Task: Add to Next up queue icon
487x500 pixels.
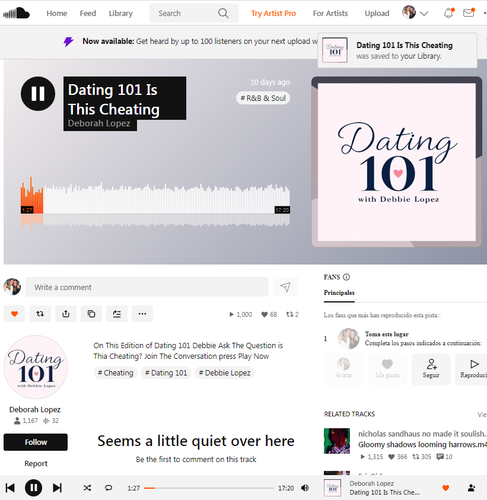Action: (x=117, y=314)
